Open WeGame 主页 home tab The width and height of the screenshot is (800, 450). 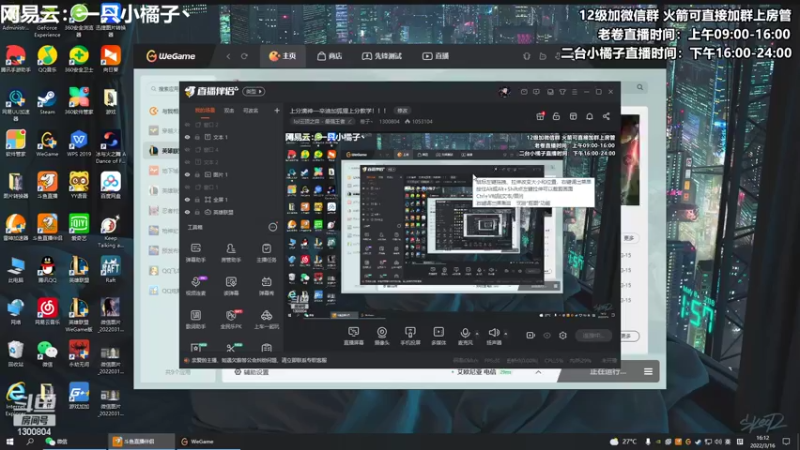(x=283, y=56)
